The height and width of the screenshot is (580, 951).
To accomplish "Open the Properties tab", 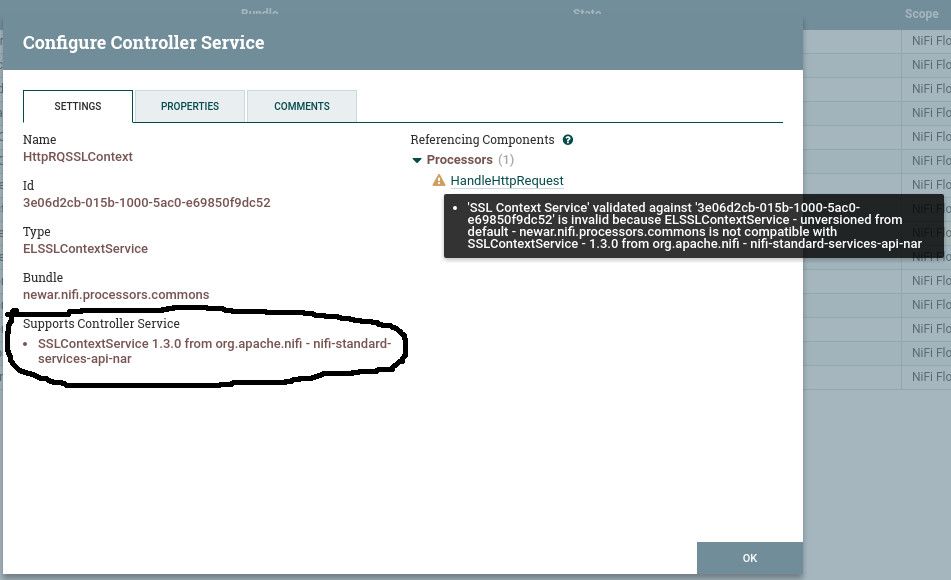I will click(x=190, y=106).
